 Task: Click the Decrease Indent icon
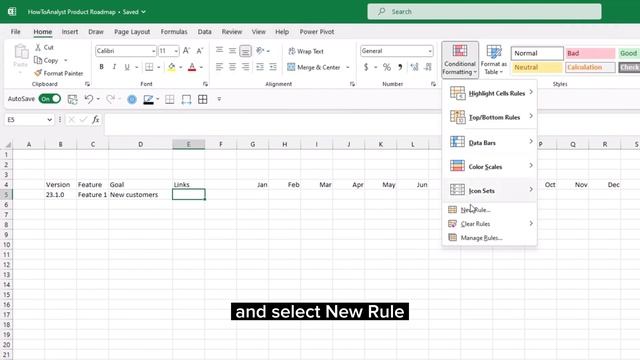[260, 67]
